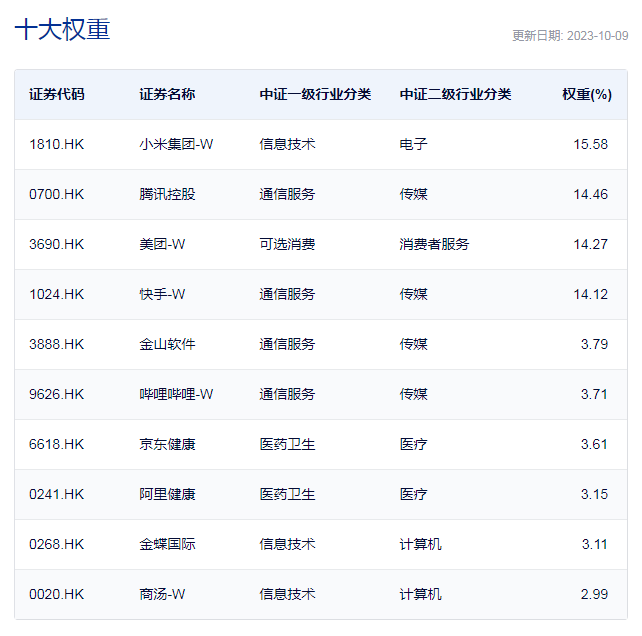
Task: Click the 消费者服务 industry cell
Action: pyautogui.click(x=434, y=244)
